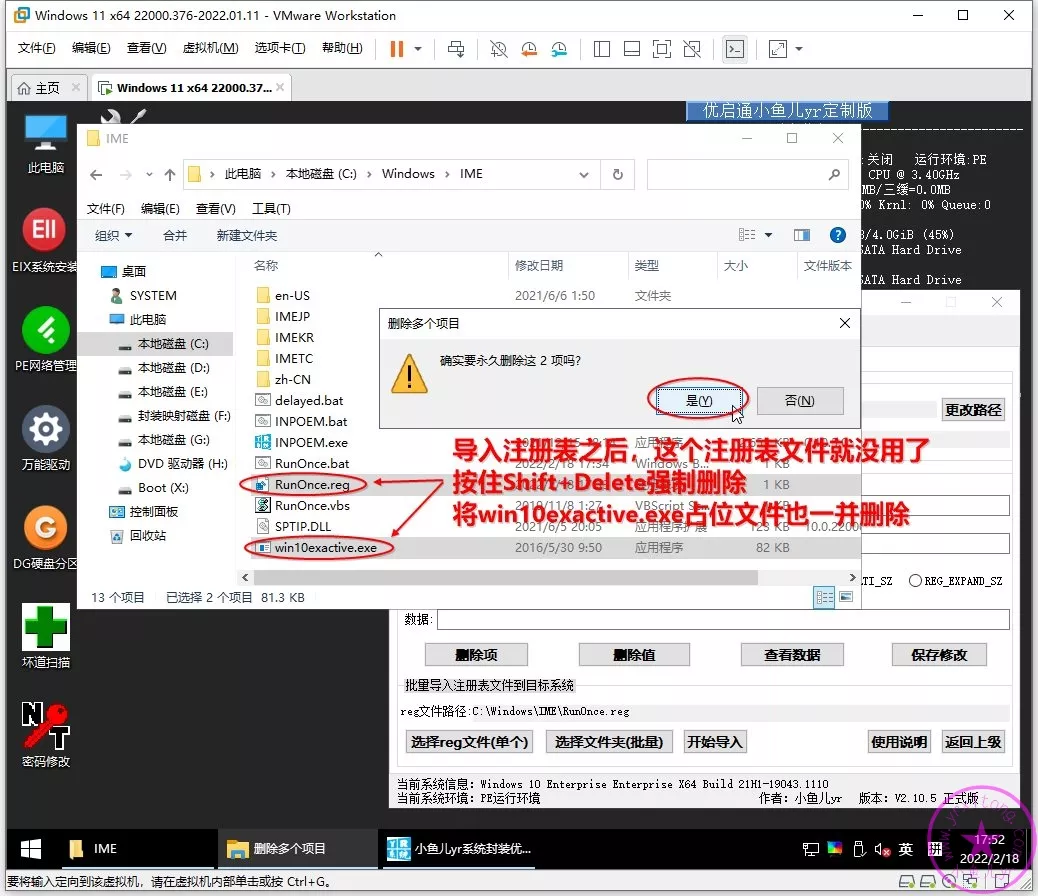Toggle the preview pane button in Explorer

coord(801,235)
